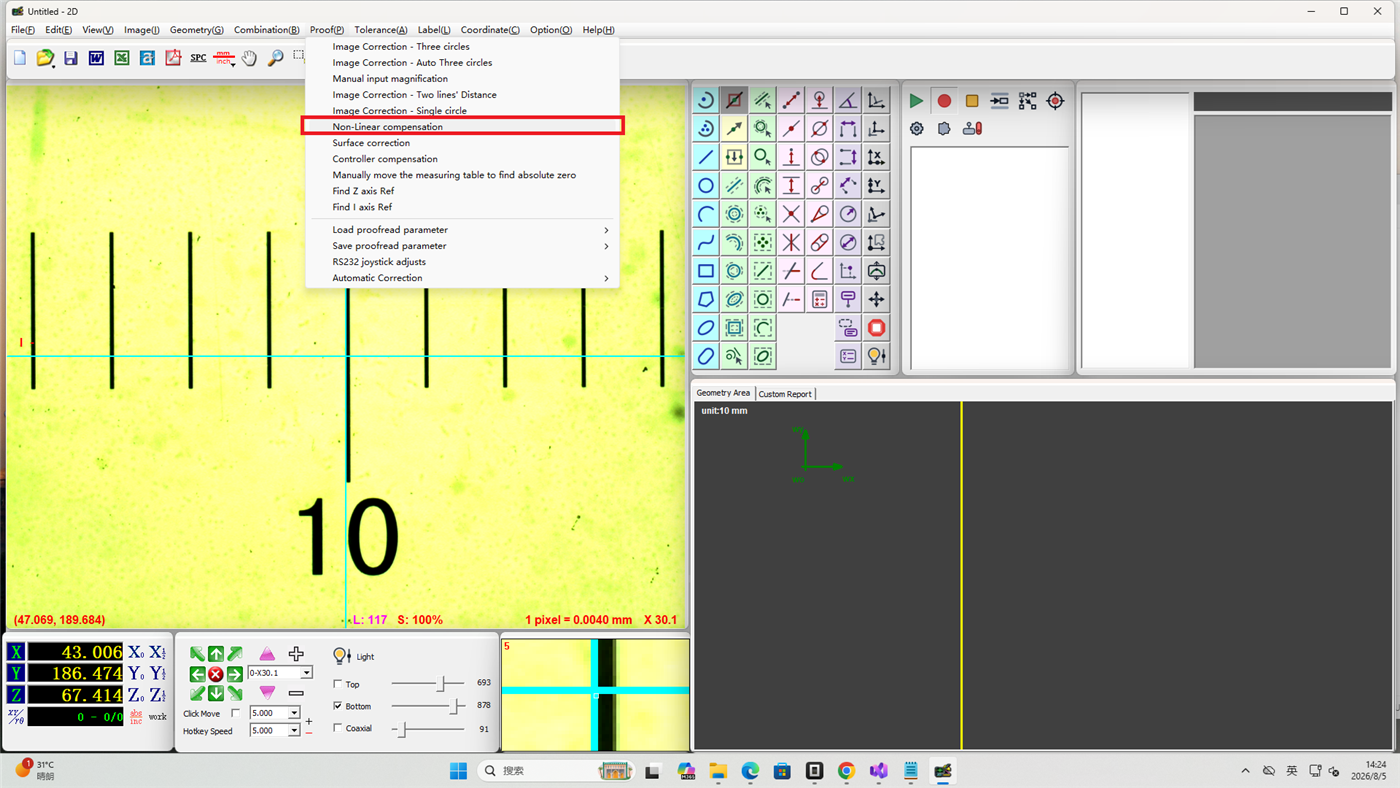This screenshot has width=1400, height=788.
Task: Switch to the Custom Report tab
Action: (785, 394)
